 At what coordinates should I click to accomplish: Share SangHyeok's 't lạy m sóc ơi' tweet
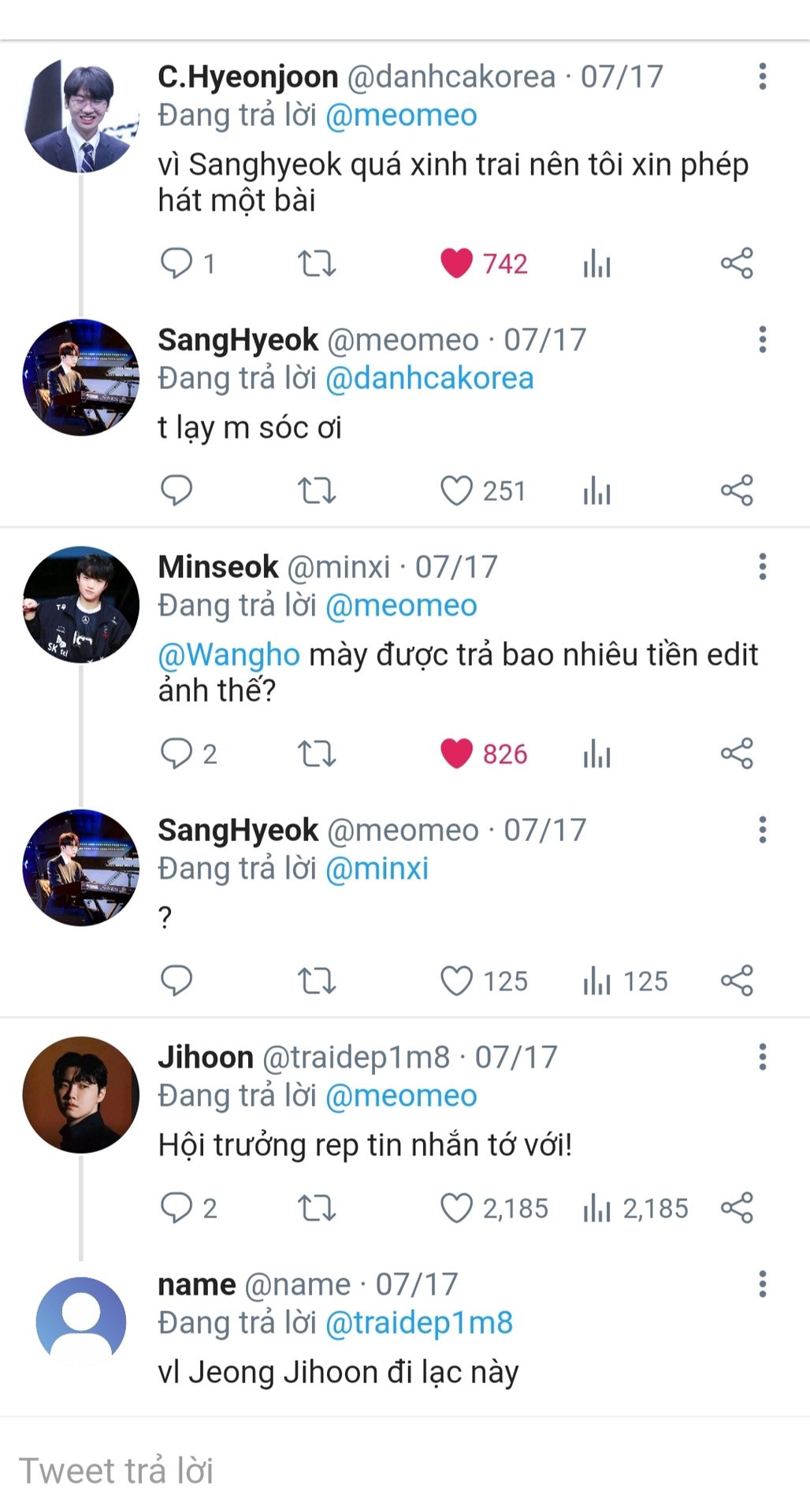coord(737,491)
